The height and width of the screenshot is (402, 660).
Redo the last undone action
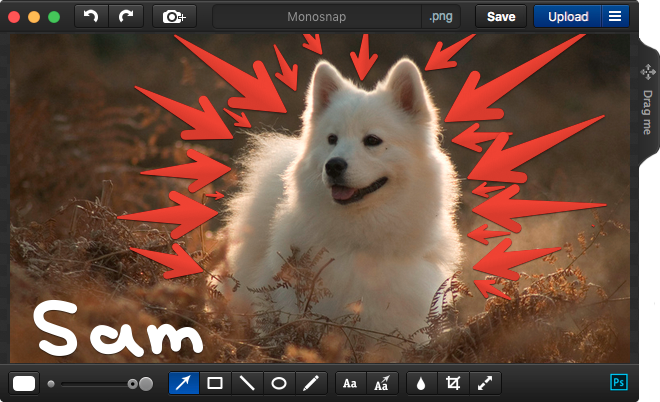(125, 16)
